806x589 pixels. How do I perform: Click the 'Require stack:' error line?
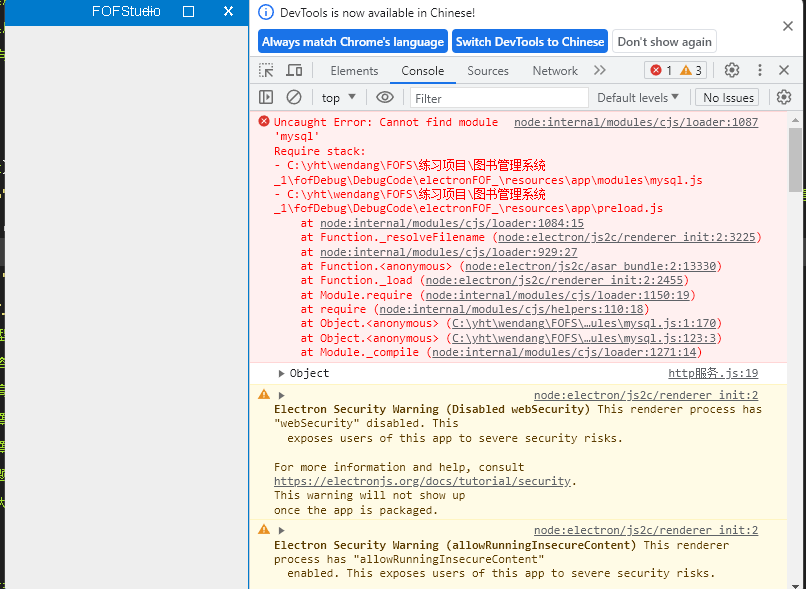coord(319,151)
